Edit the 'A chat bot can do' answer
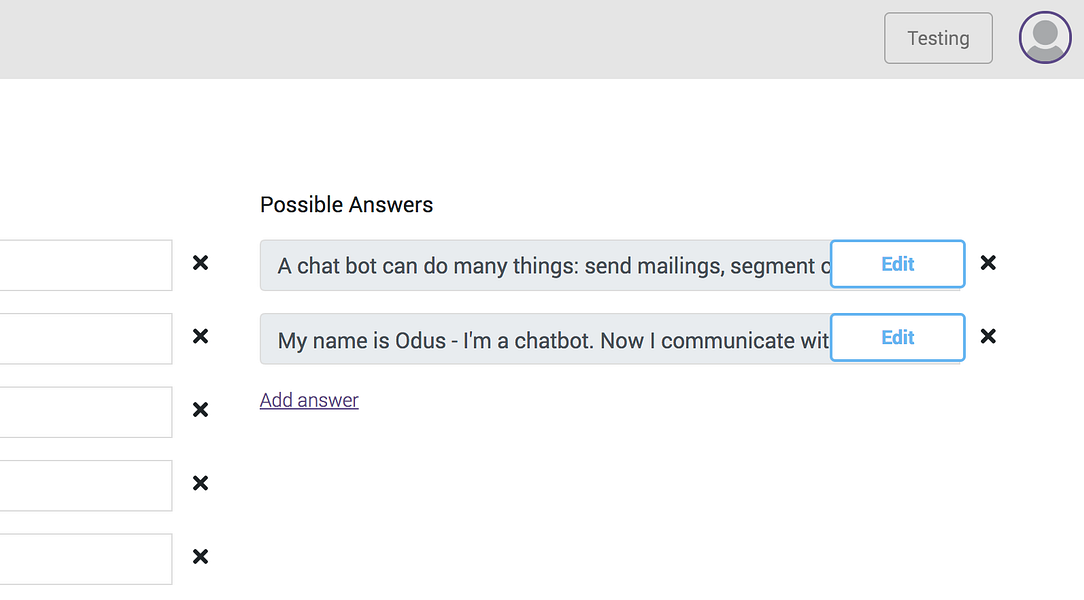The width and height of the screenshot is (1084, 600). pyautogui.click(x=897, y=264)
